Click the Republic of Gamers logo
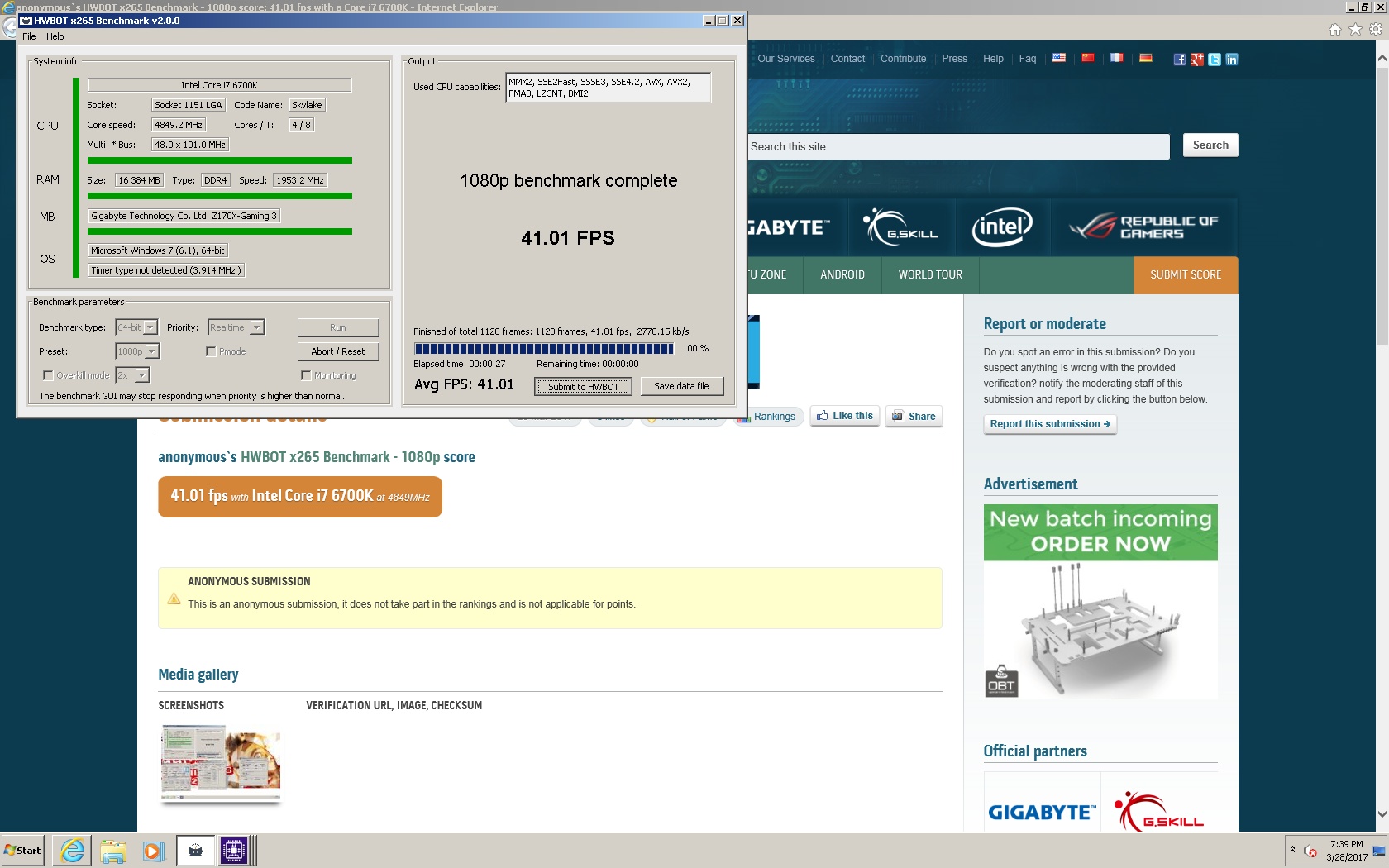Screen dimensions: 1389x868 1143,227
